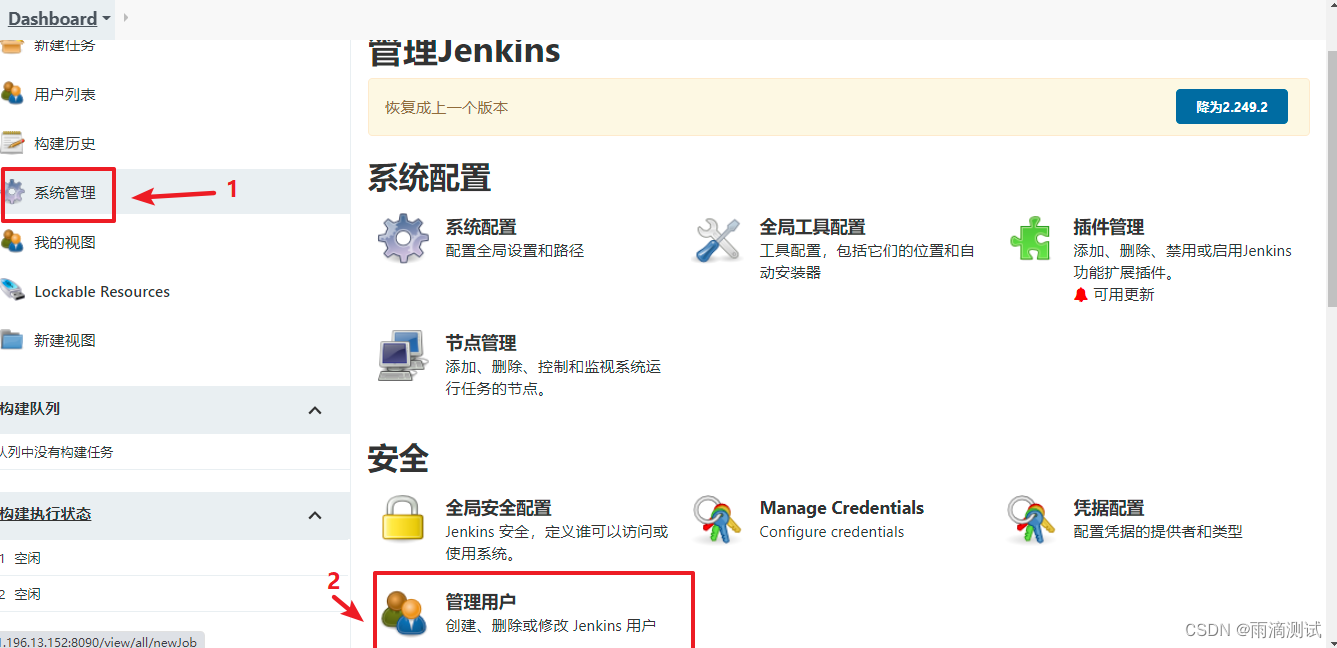The image size is (1337, 648).
Task: Click the 全局工具配置 wrench screwdriver icon
Action: click(x=717, y=240)
